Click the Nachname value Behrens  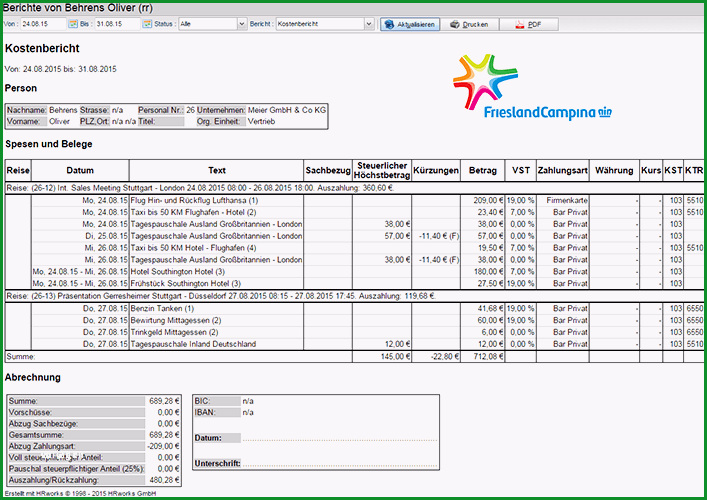[x=63, y=110]
